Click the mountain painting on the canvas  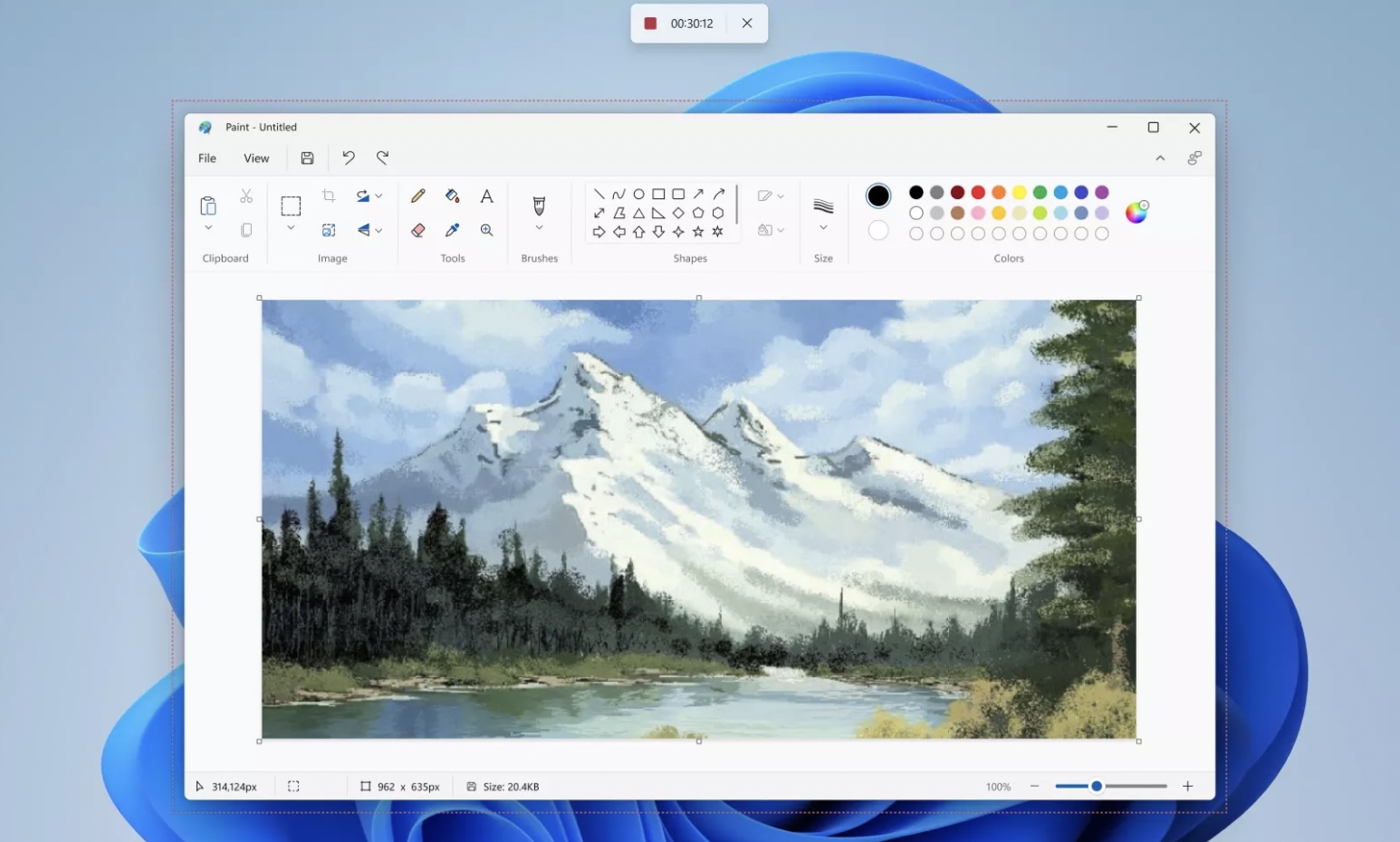pyautogui.click(x=699, y=520)
